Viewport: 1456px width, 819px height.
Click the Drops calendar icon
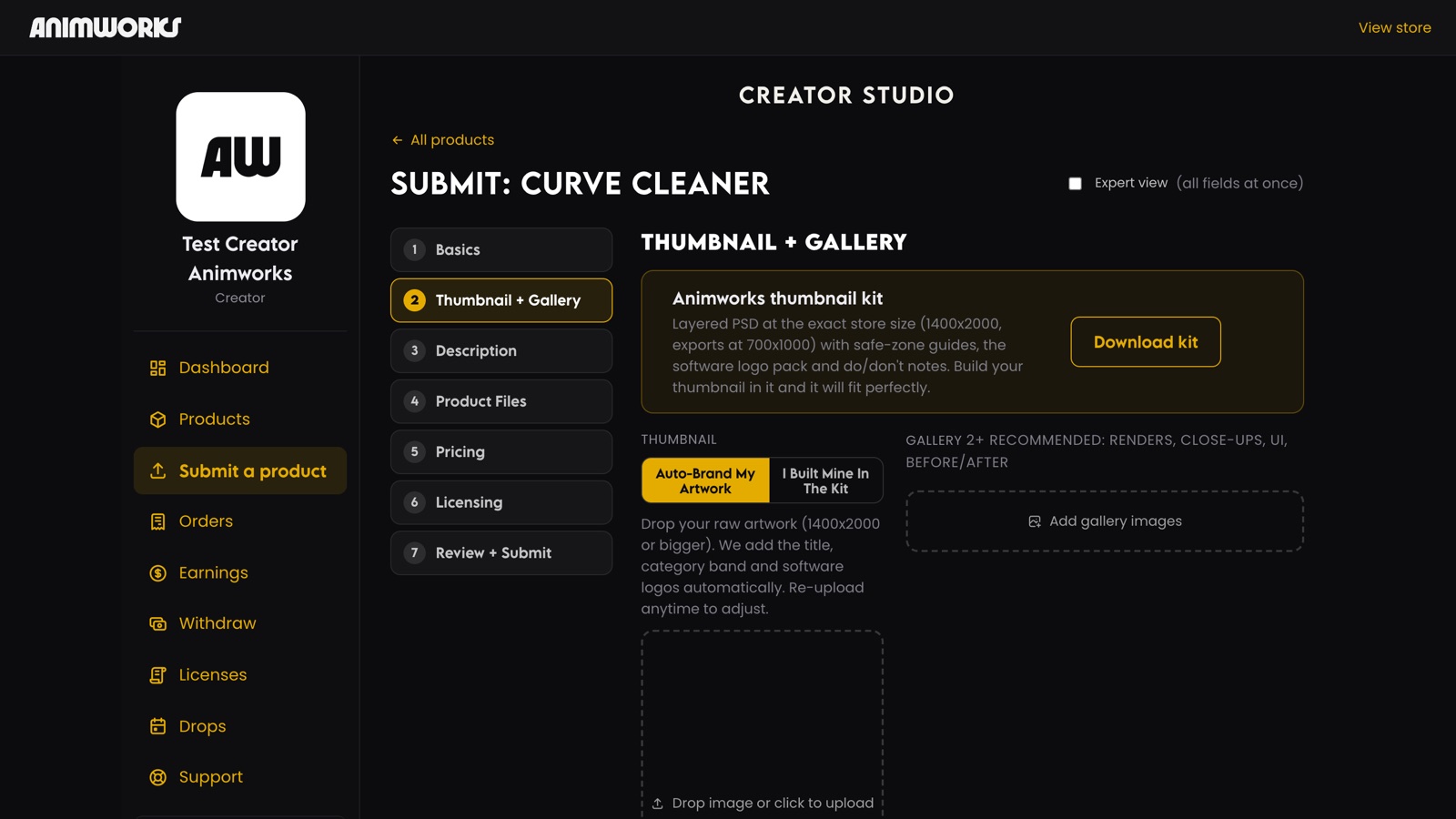click(x=157, y=726)
